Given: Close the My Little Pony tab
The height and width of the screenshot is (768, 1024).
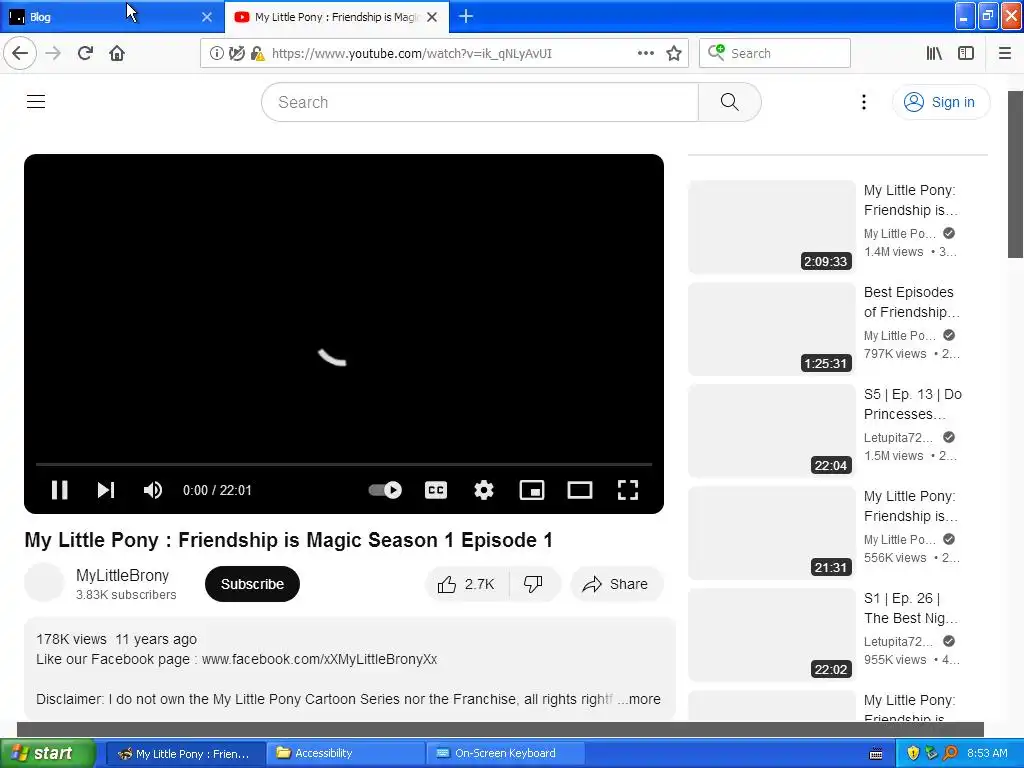Looking at the screenshot, I should (432, 17).
